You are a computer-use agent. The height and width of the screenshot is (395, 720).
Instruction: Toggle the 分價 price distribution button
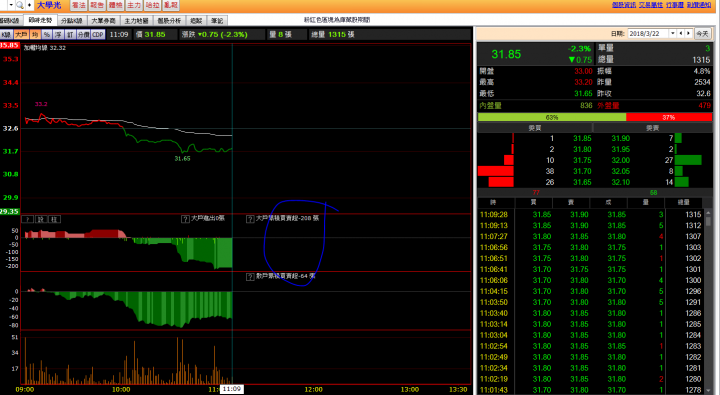click(84, 34)
